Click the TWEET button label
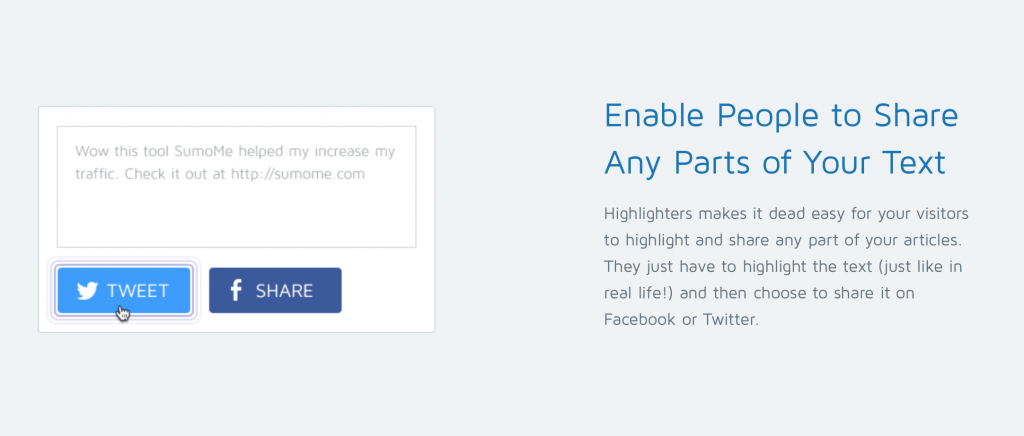1024x436 pixels. [x=138, y=291]
